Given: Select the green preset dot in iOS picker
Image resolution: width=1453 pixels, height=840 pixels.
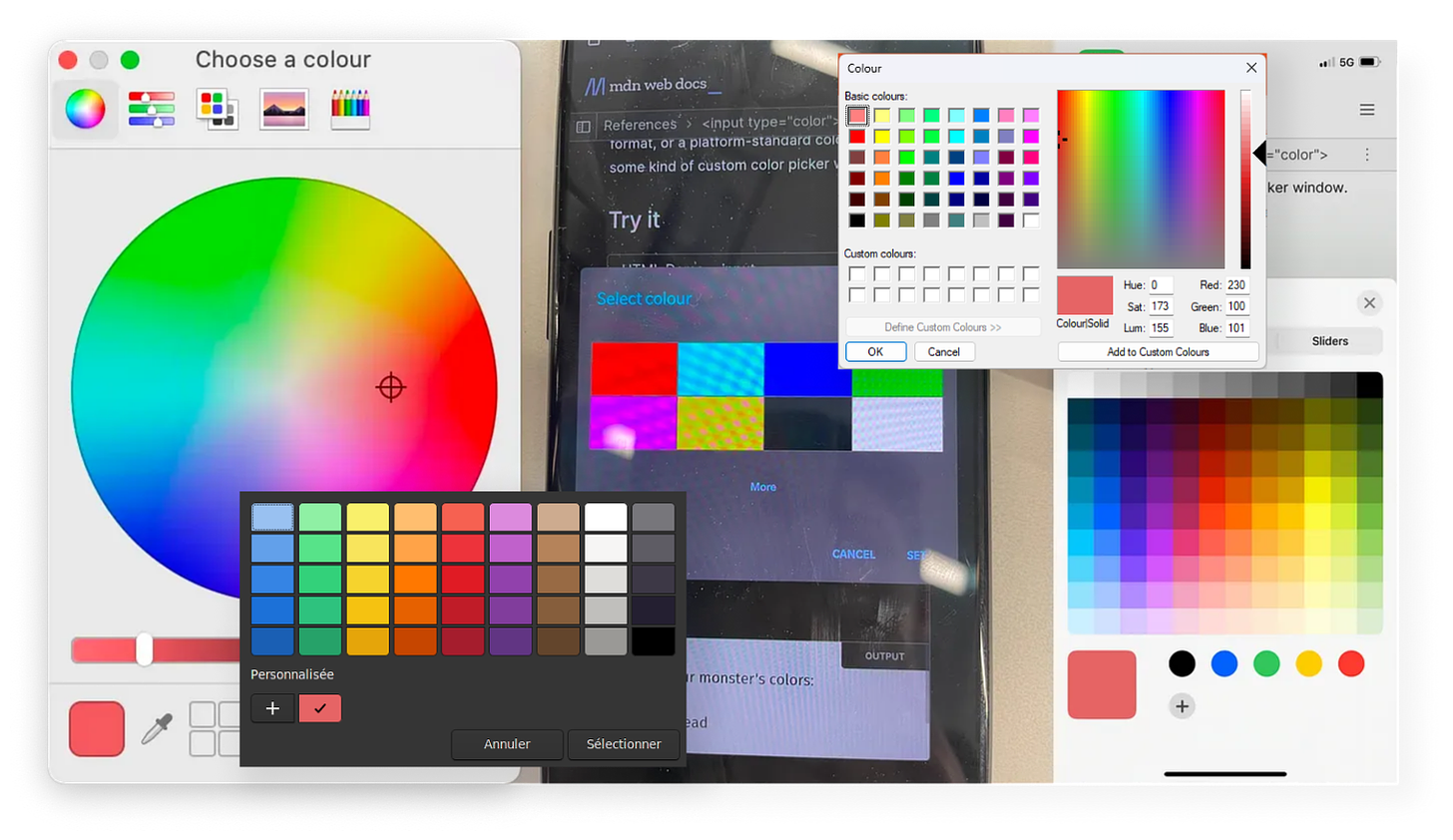Looking at the screenshot, I should click(x=1266, y=663).
